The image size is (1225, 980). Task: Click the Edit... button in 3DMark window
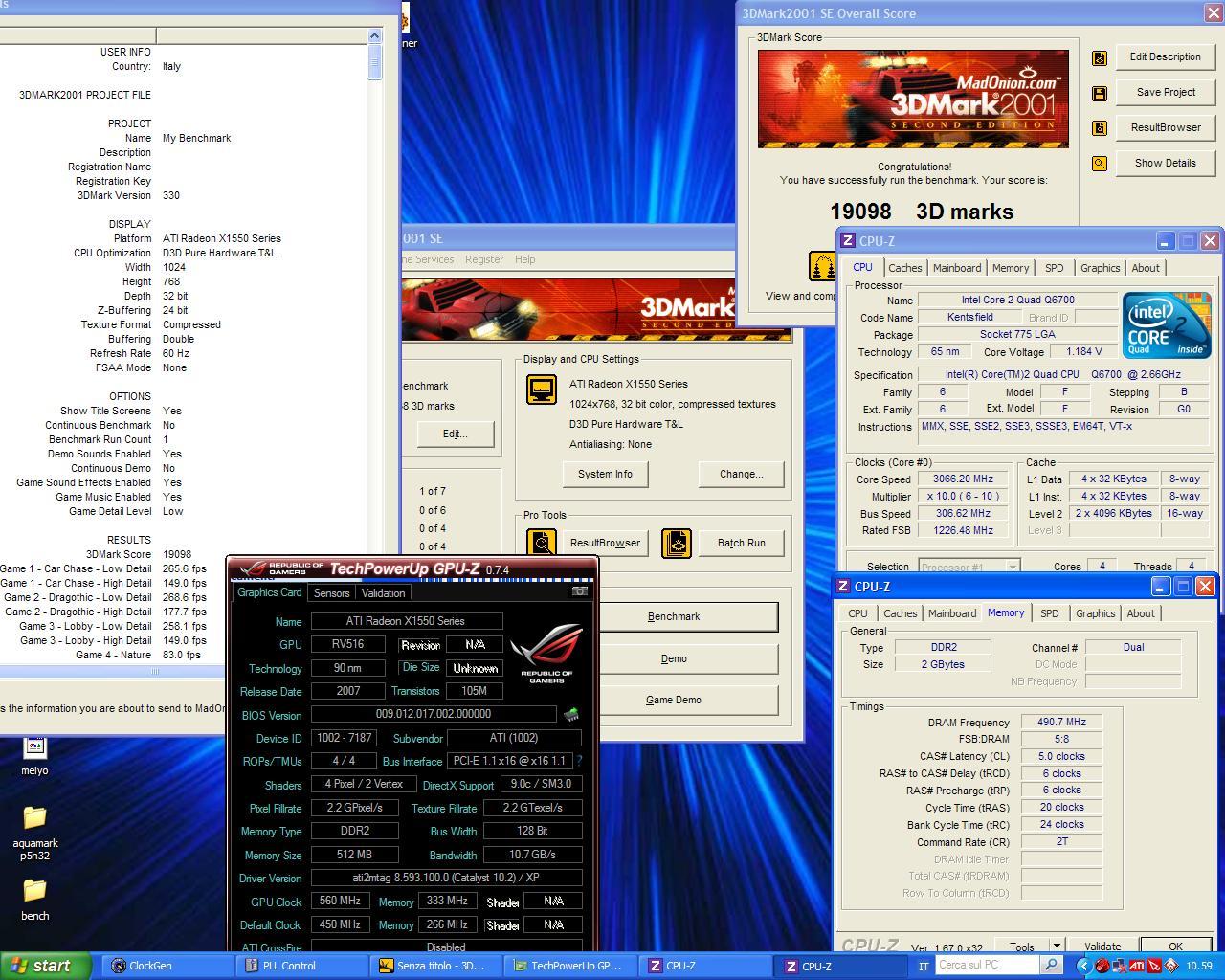pos(456,434)
